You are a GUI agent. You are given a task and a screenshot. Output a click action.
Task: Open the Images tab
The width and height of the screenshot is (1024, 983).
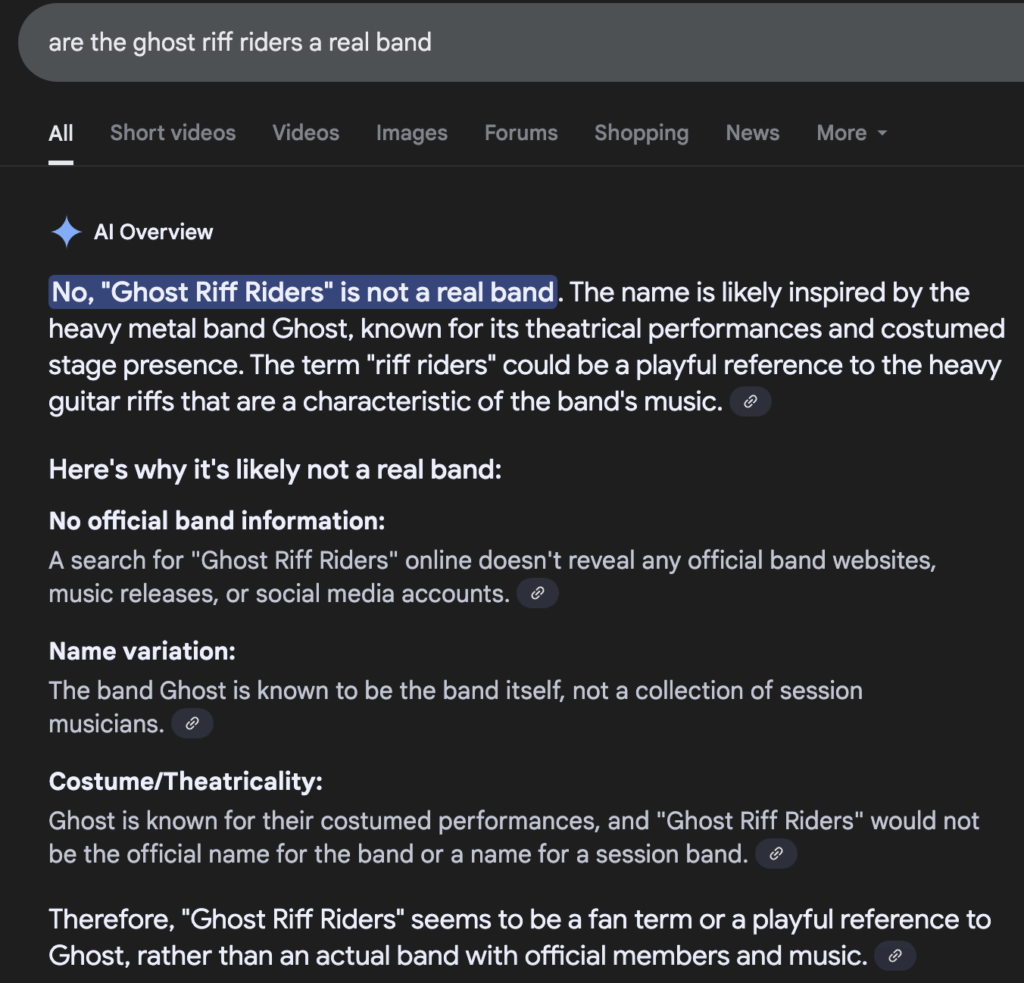pyautogui.click(x=412, y=133)
